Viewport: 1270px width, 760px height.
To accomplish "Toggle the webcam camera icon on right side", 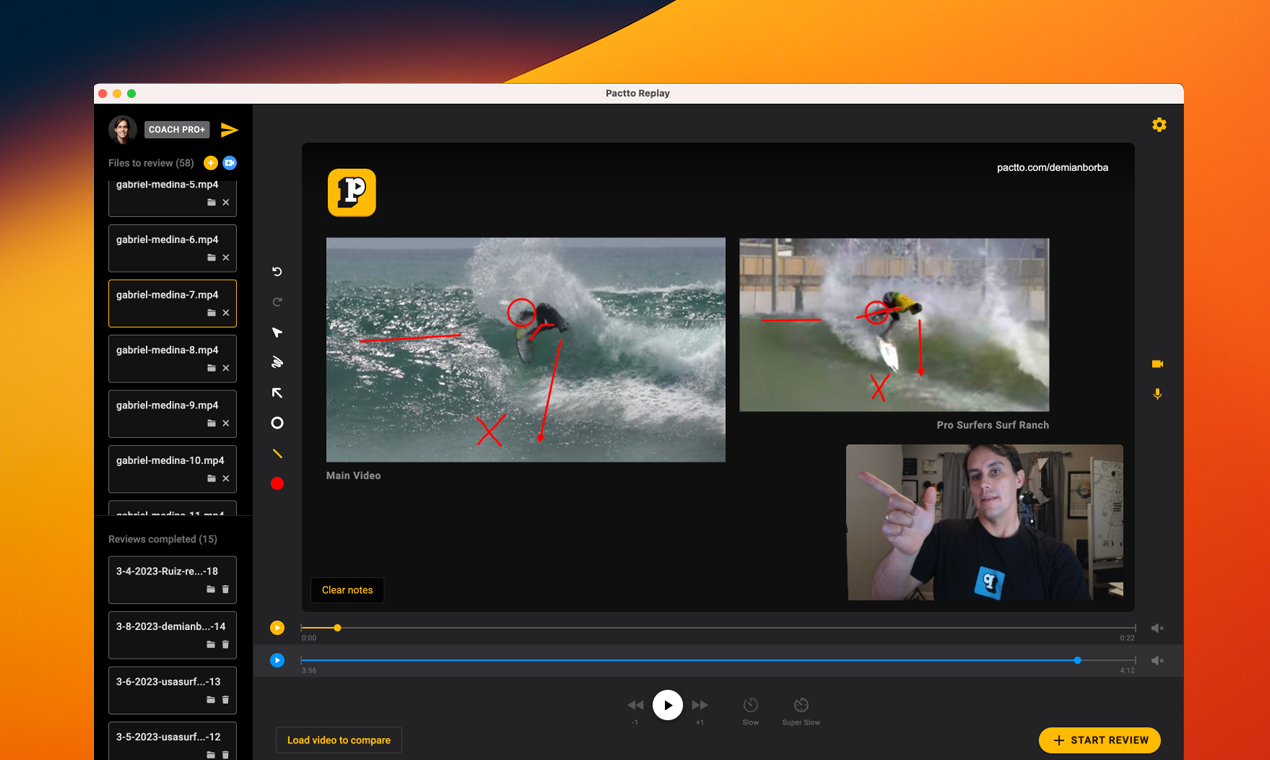I will point(1157,364).
